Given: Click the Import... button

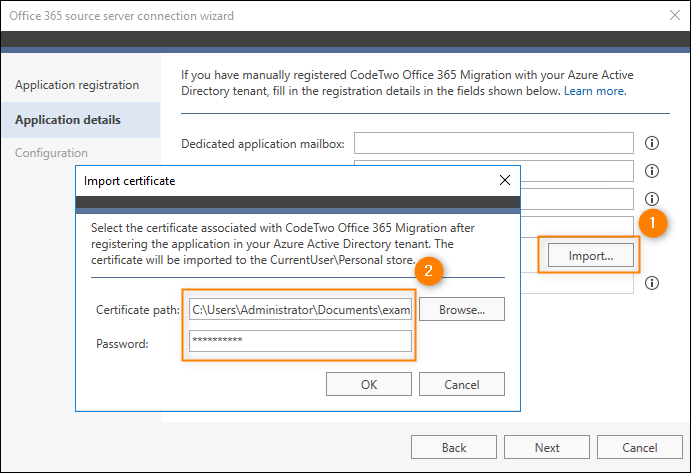Looking at the screenshot, I should [591, 256].
